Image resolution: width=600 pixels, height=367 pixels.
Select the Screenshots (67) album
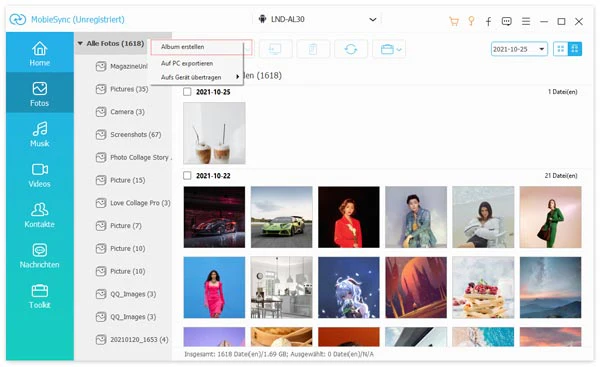128,135
